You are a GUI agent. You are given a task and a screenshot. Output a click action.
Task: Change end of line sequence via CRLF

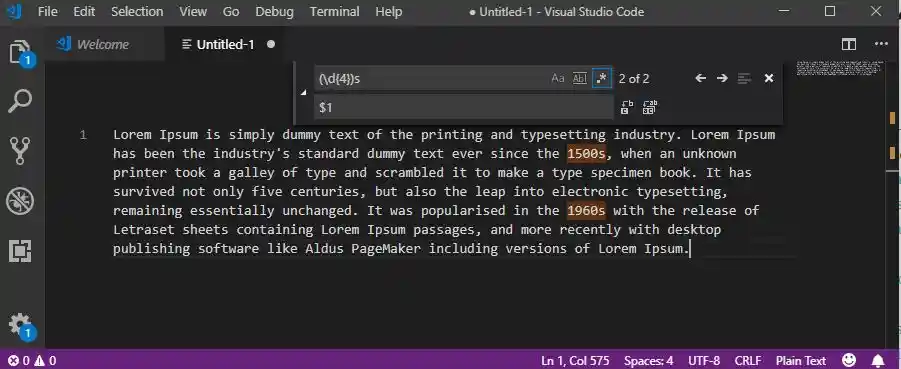(748, 361)
